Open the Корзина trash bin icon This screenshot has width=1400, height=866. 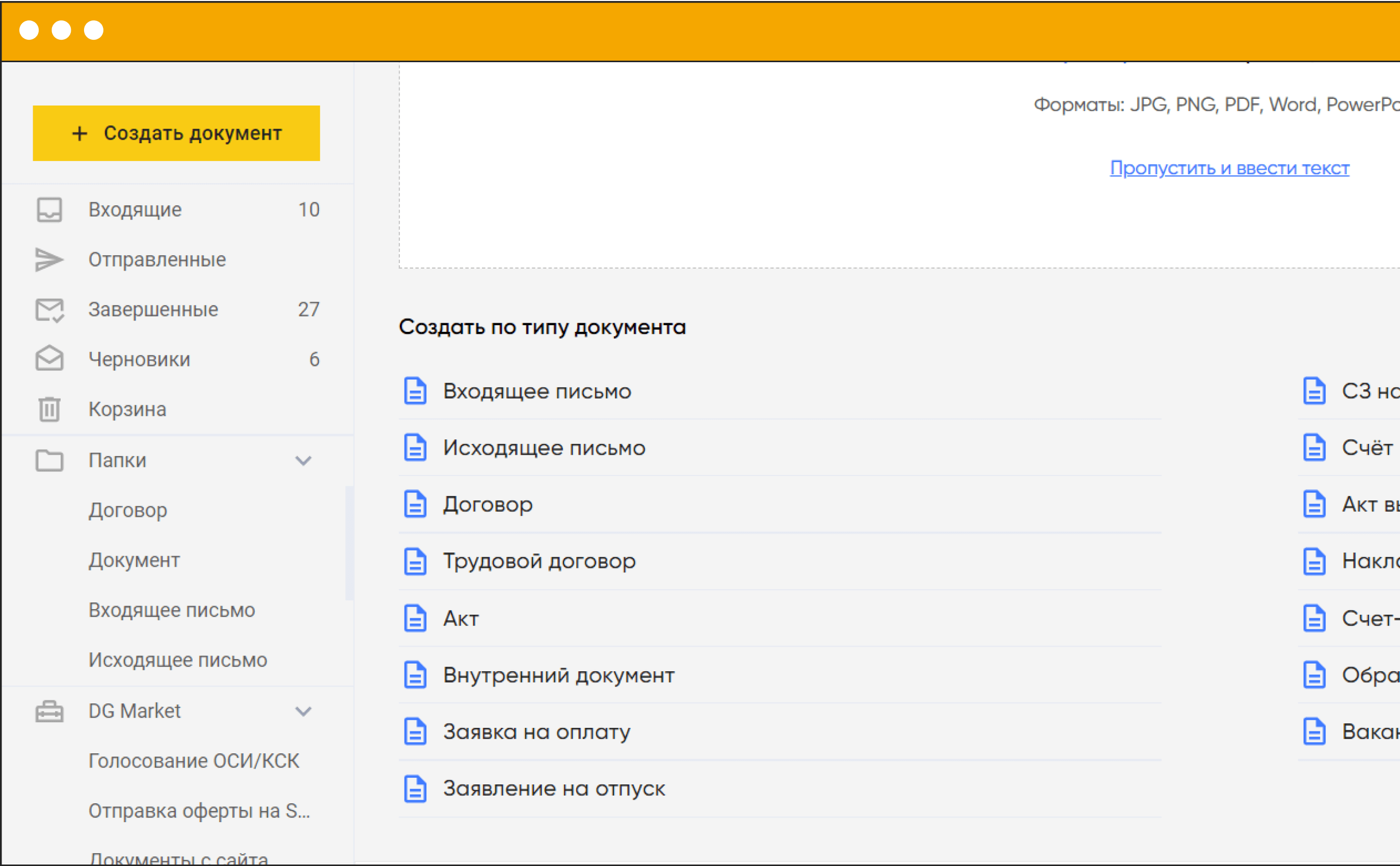[49, 409]
